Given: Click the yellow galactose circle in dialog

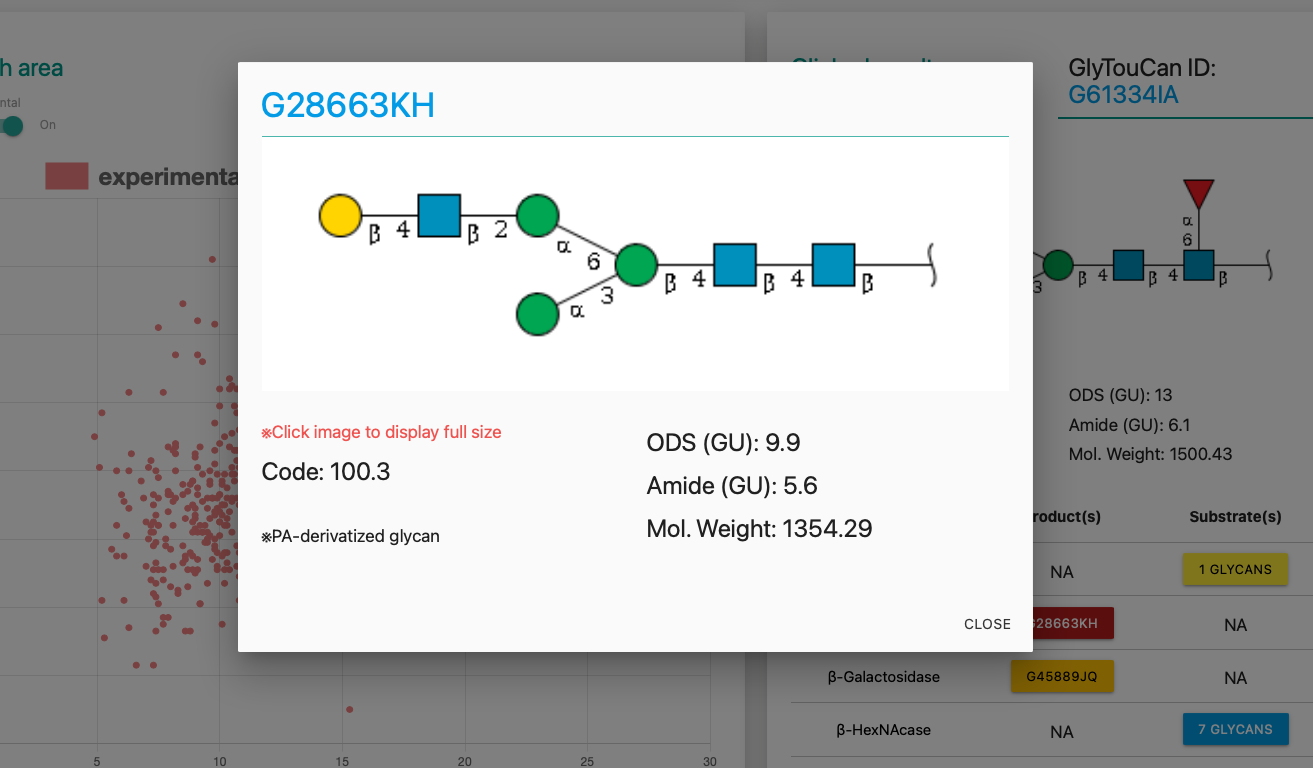Looking at the screenshot, I should (x=340, y=216).
